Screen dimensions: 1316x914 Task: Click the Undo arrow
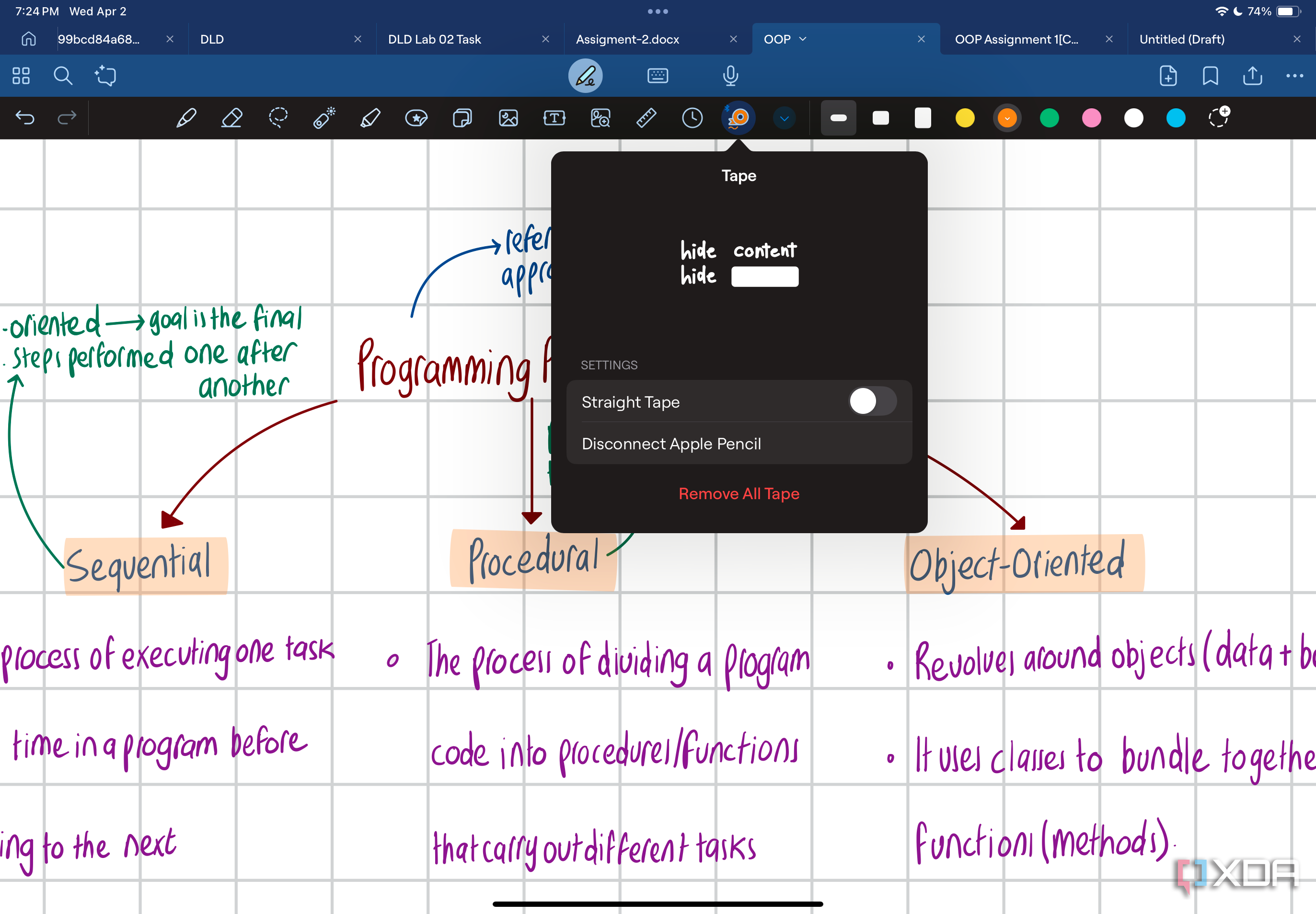(x=25, y=118)
